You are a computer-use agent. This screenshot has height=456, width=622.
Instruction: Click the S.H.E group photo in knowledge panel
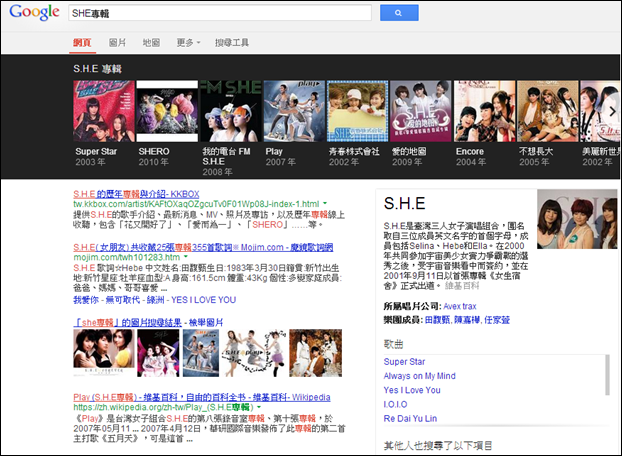[x=577, y=219]
